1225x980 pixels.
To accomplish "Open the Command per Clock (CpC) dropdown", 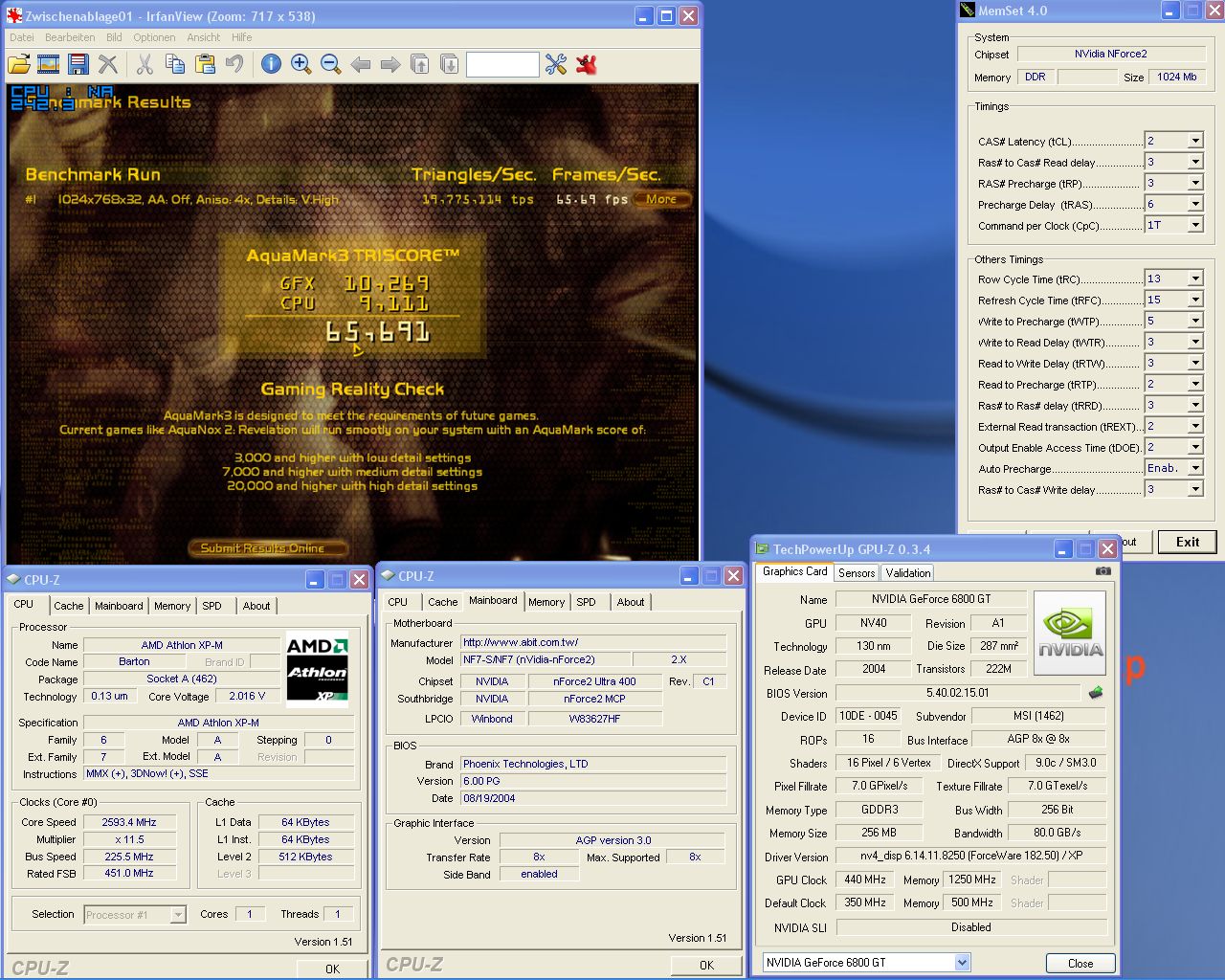I will click(x=1195, y=225).
